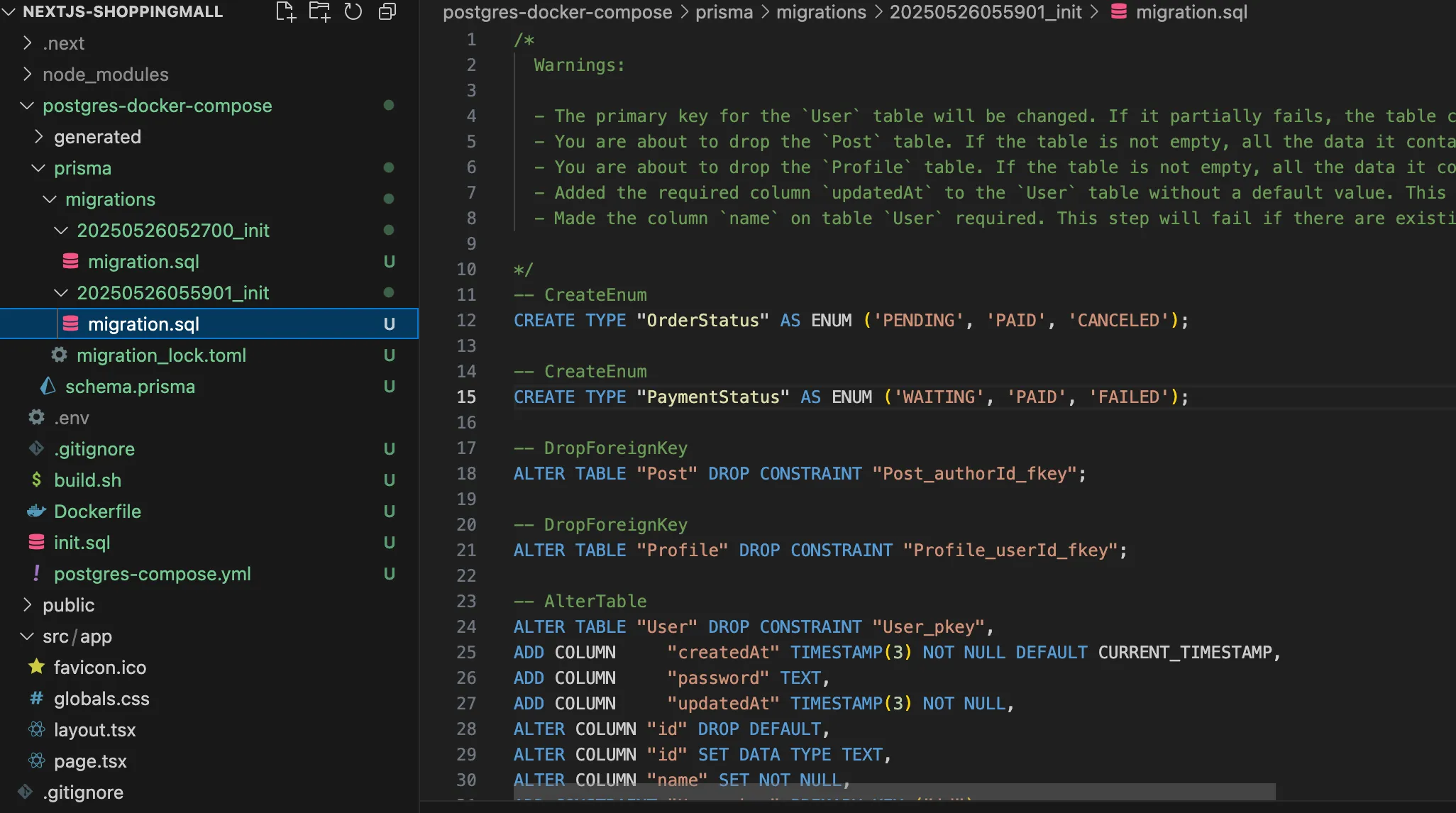Click prisma breadcrumb segment
Viewport: 1456px width, 813px height.
click(724, 12)
